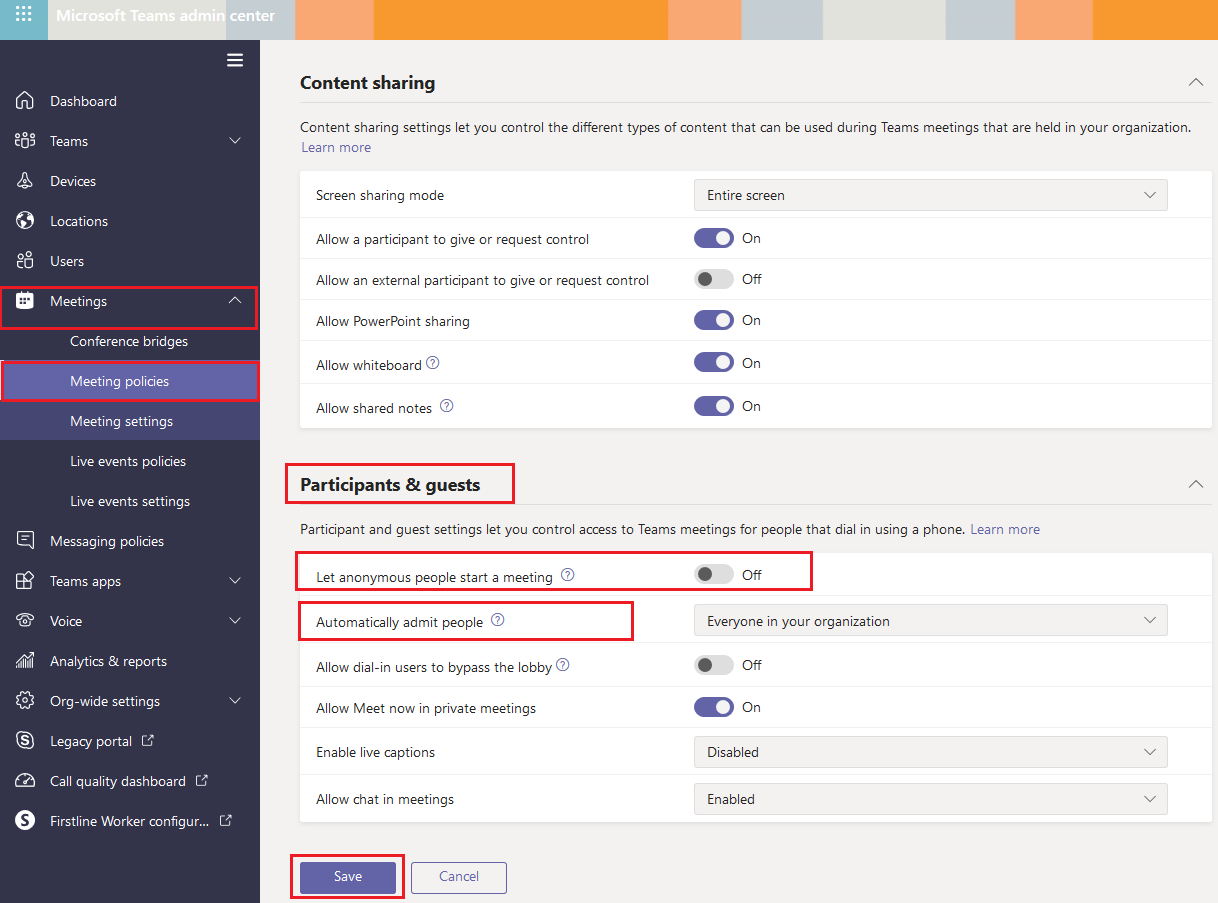Viewport: 1218px width, 903px height.
Task: Click the Allow shared notes help icon
Action: coord(447,406)
